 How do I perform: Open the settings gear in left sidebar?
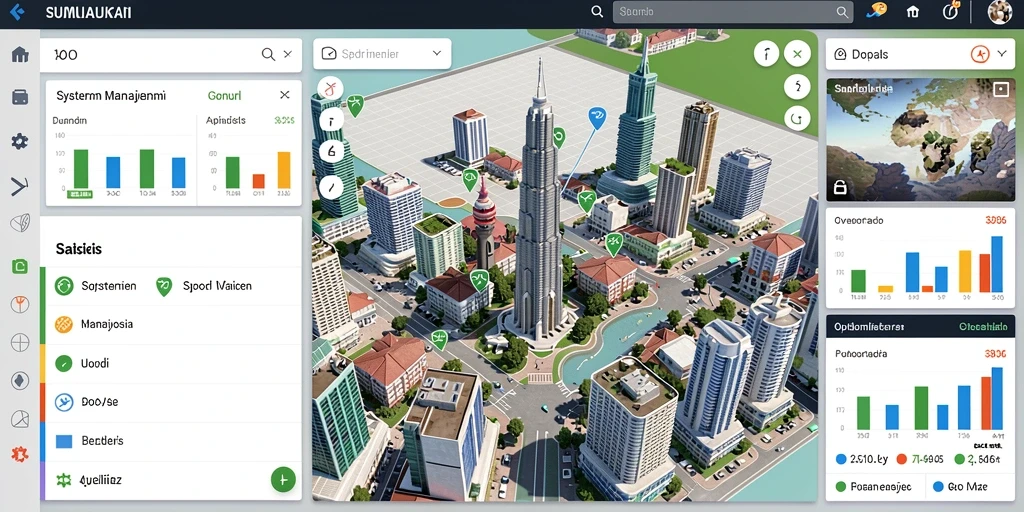click(x=20, y=141)
